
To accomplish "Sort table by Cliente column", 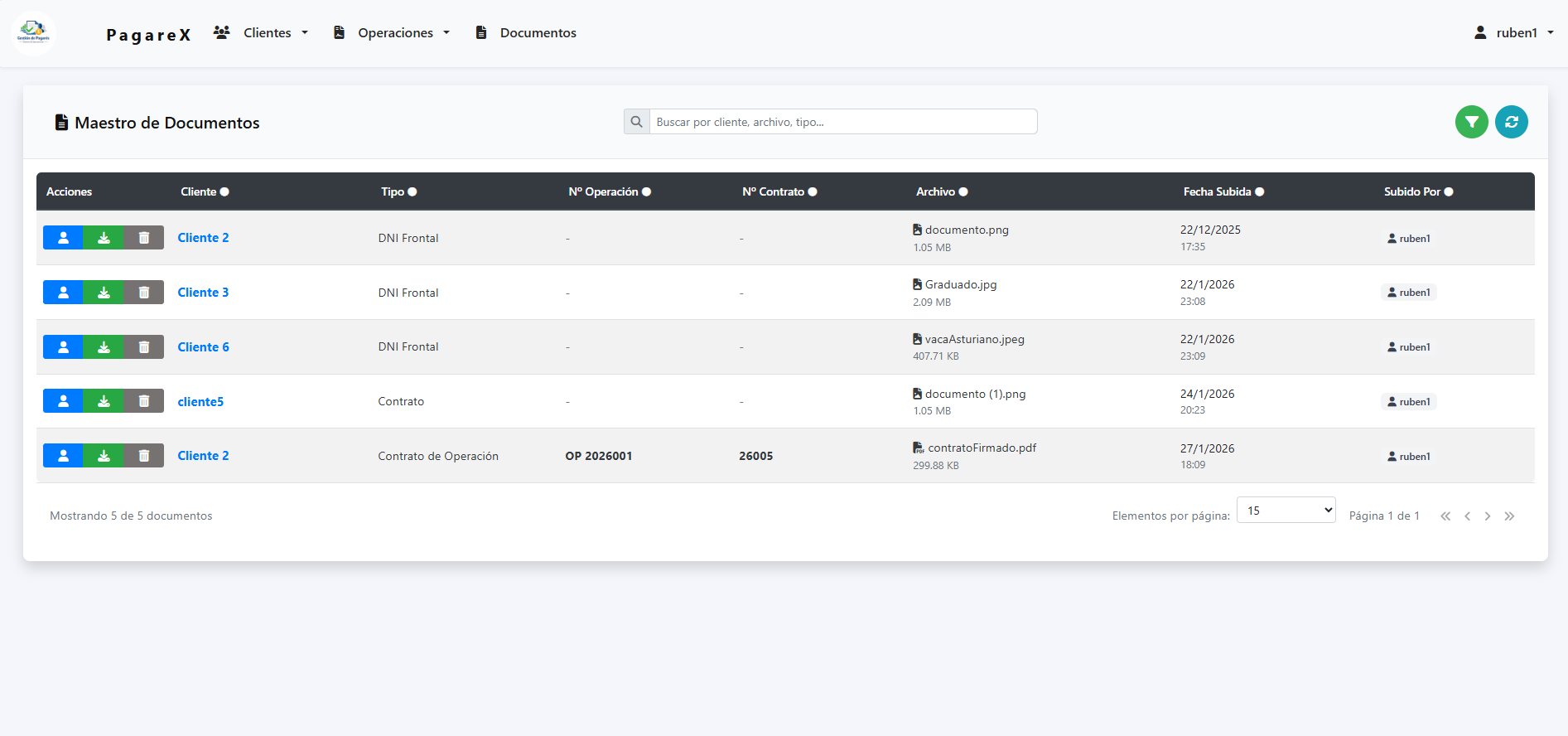I will point(205,191).
